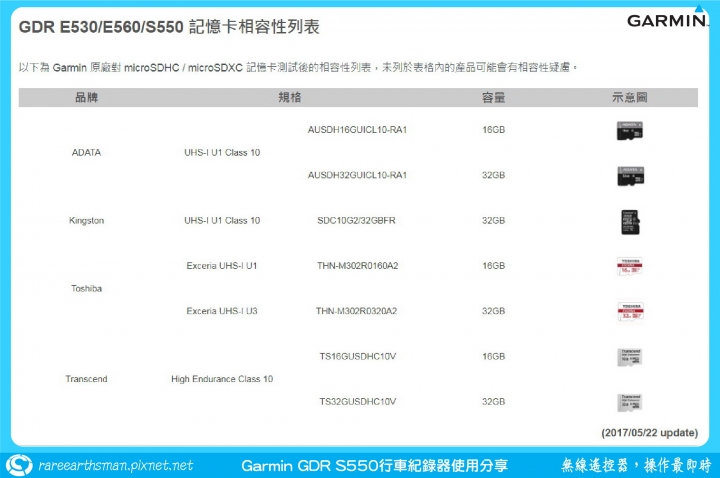Click the Transcend 32GB card image
720x478 pixels.
[x=630, y=402]
